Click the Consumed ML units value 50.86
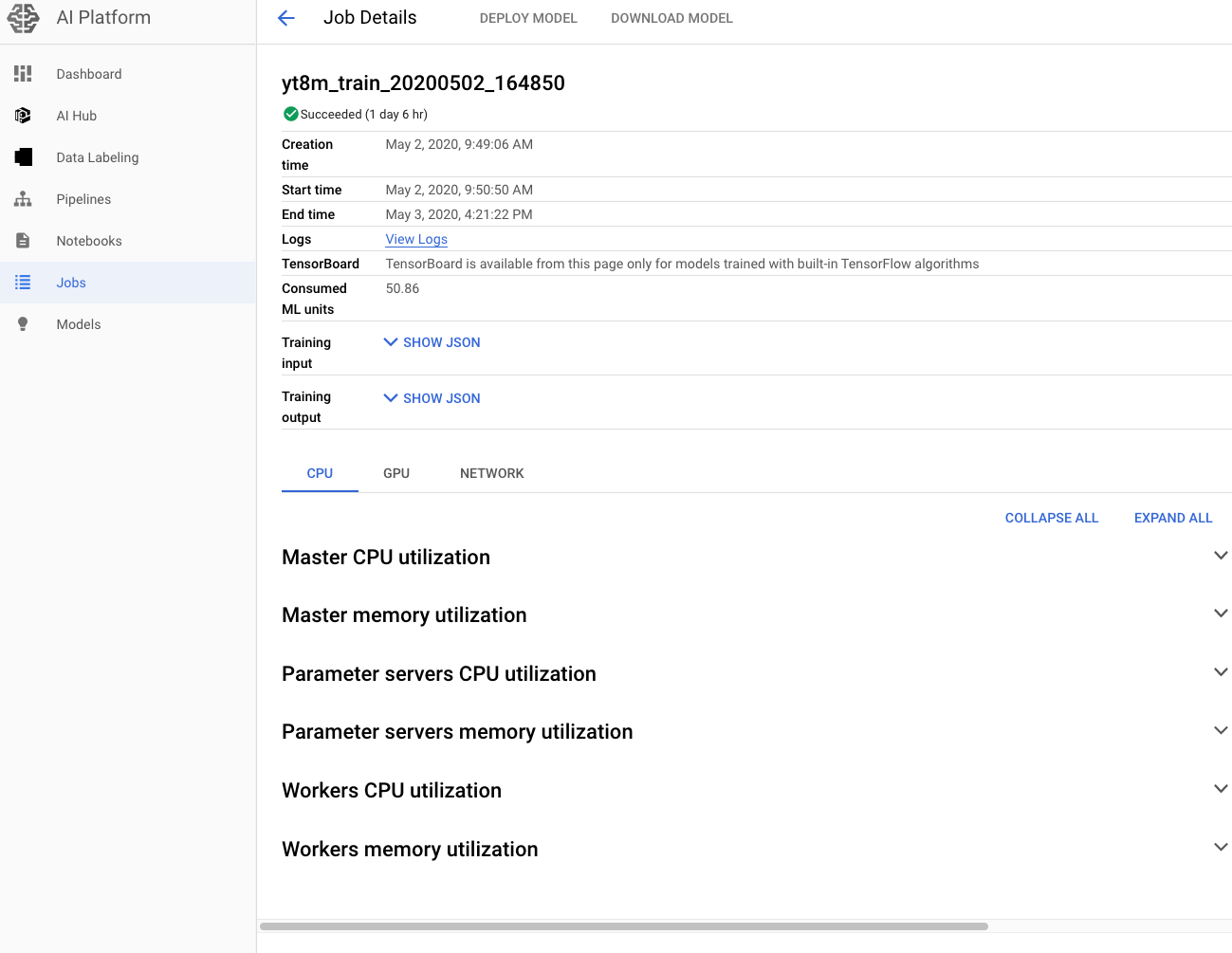The height and width of the screenshot is (953, 1232). [402, 288]
